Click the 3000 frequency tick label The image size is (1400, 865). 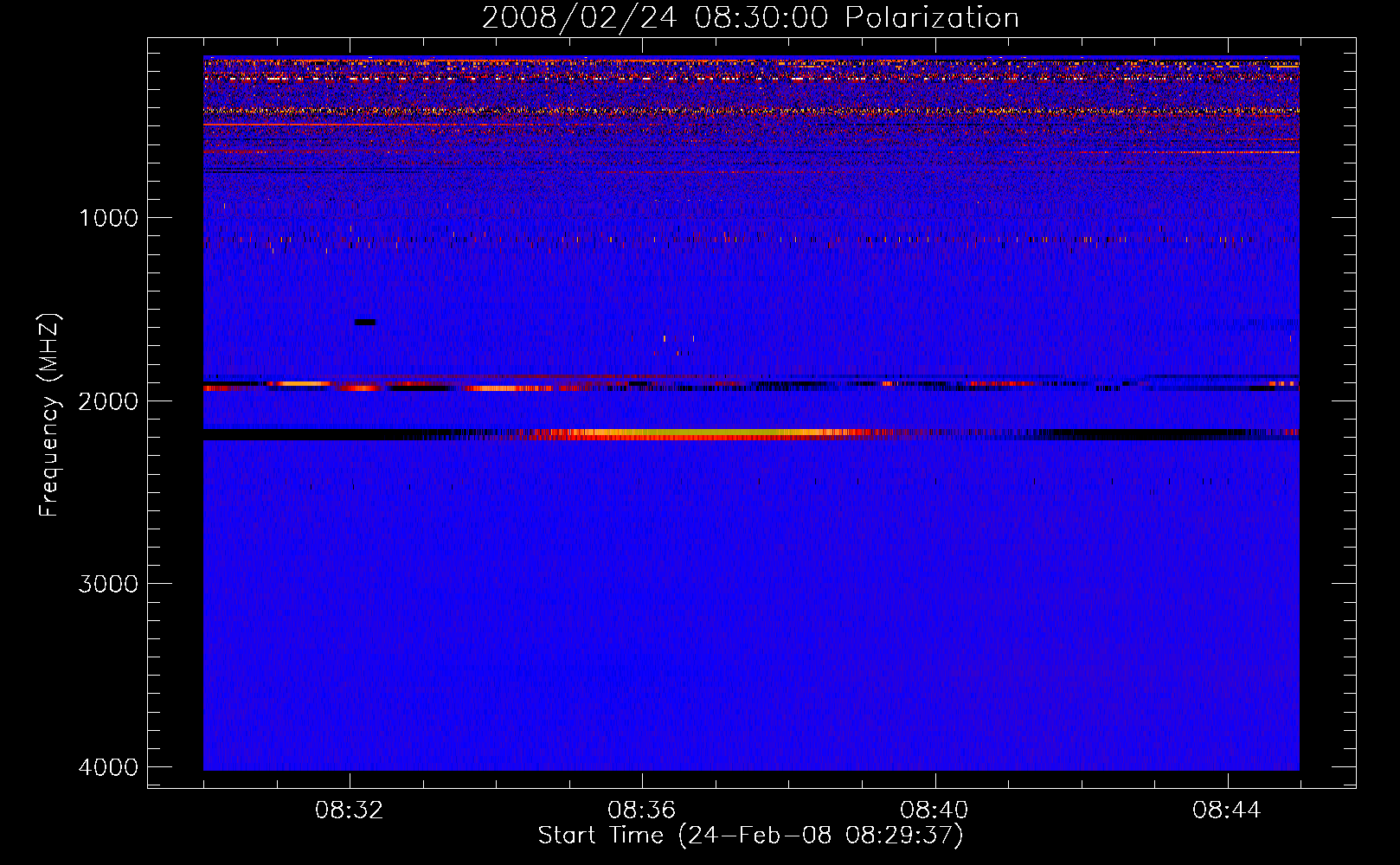(108, 584)
